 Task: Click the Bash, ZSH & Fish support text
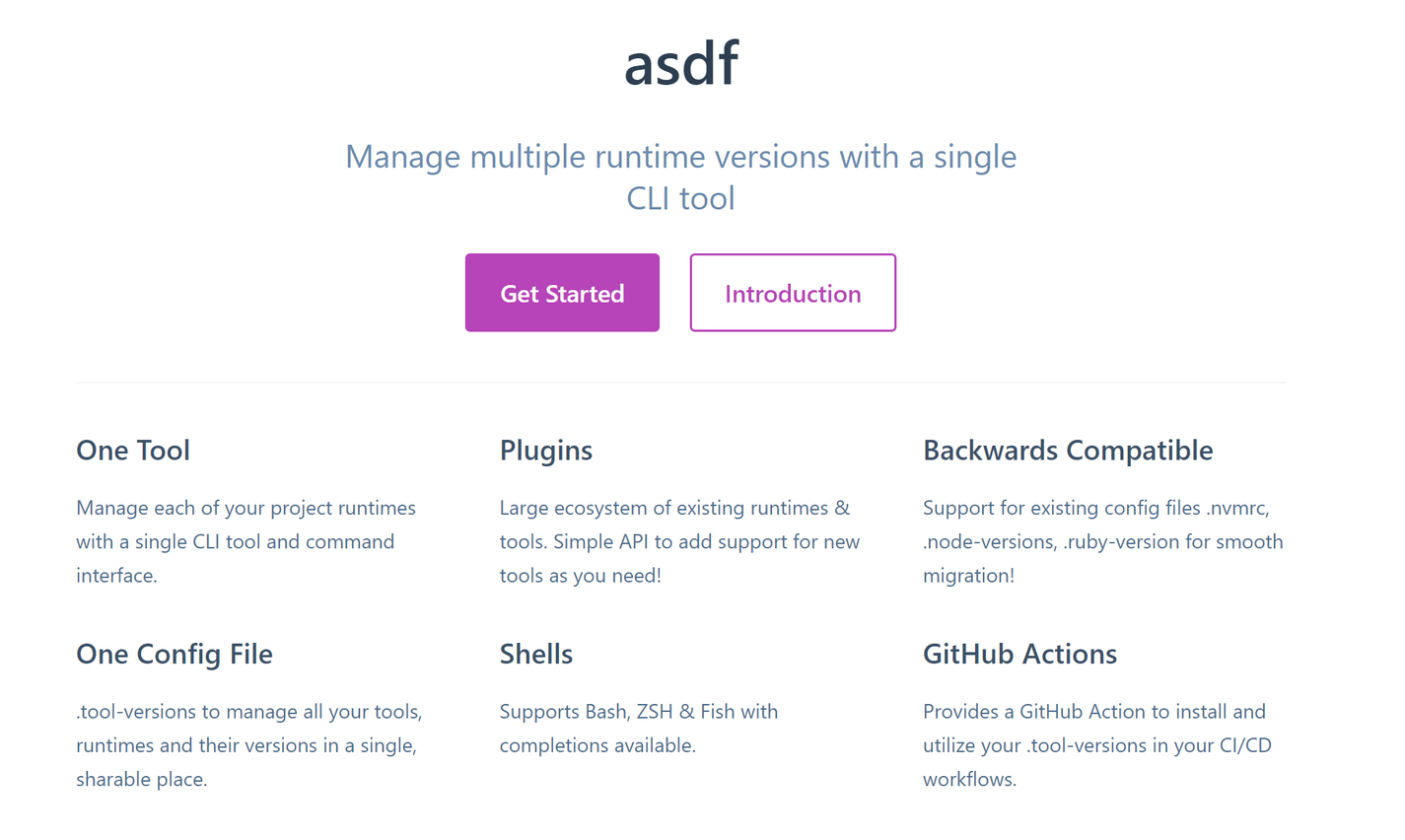pyautogui.click(x=638, y=728)
